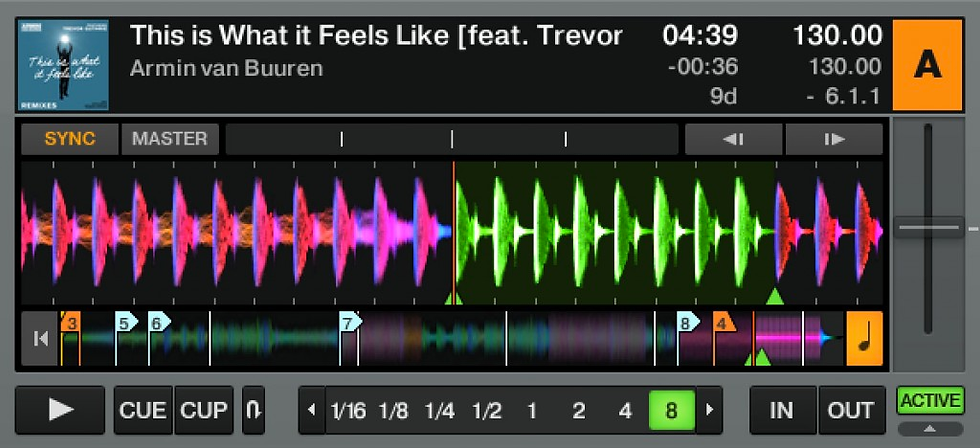Expand advanced panel with the small up arrow
This screenshot has height=448, width=980.
pyautogui.click(x=931, y=429)
